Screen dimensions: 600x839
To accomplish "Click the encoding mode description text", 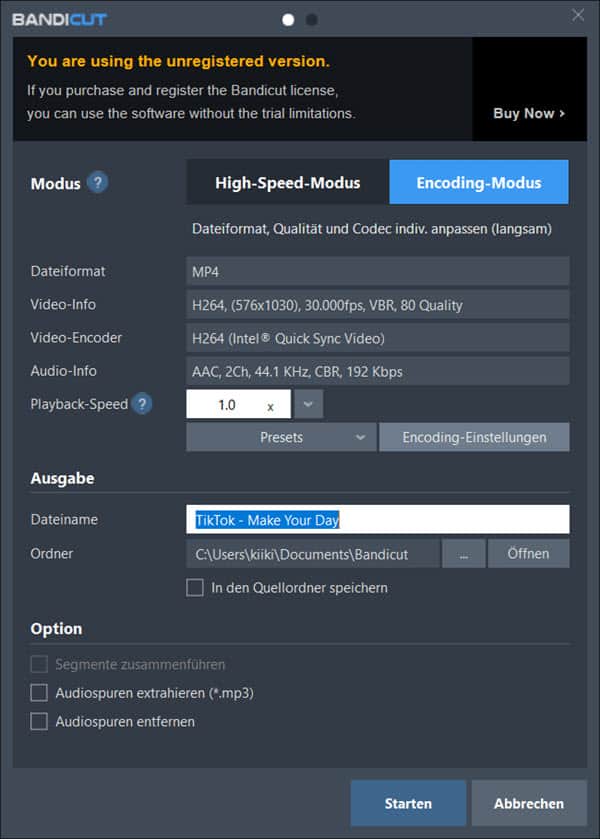I will point(371,229).
